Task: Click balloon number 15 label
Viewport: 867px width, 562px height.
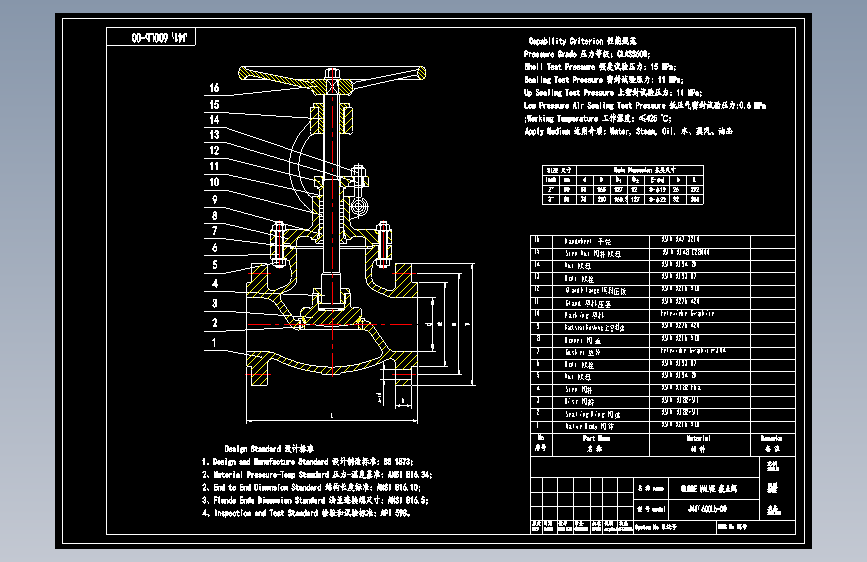Action: coord(215,105)
